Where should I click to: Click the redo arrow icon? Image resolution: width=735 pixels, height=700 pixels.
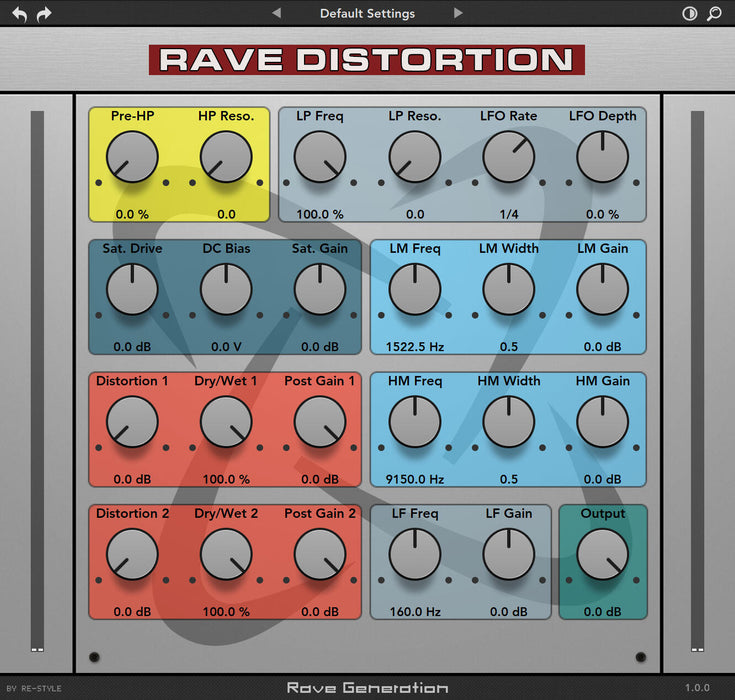click(44, 14)
